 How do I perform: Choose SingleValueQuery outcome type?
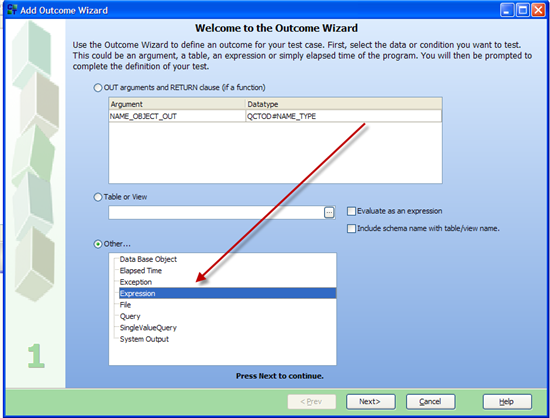point(148,328)
